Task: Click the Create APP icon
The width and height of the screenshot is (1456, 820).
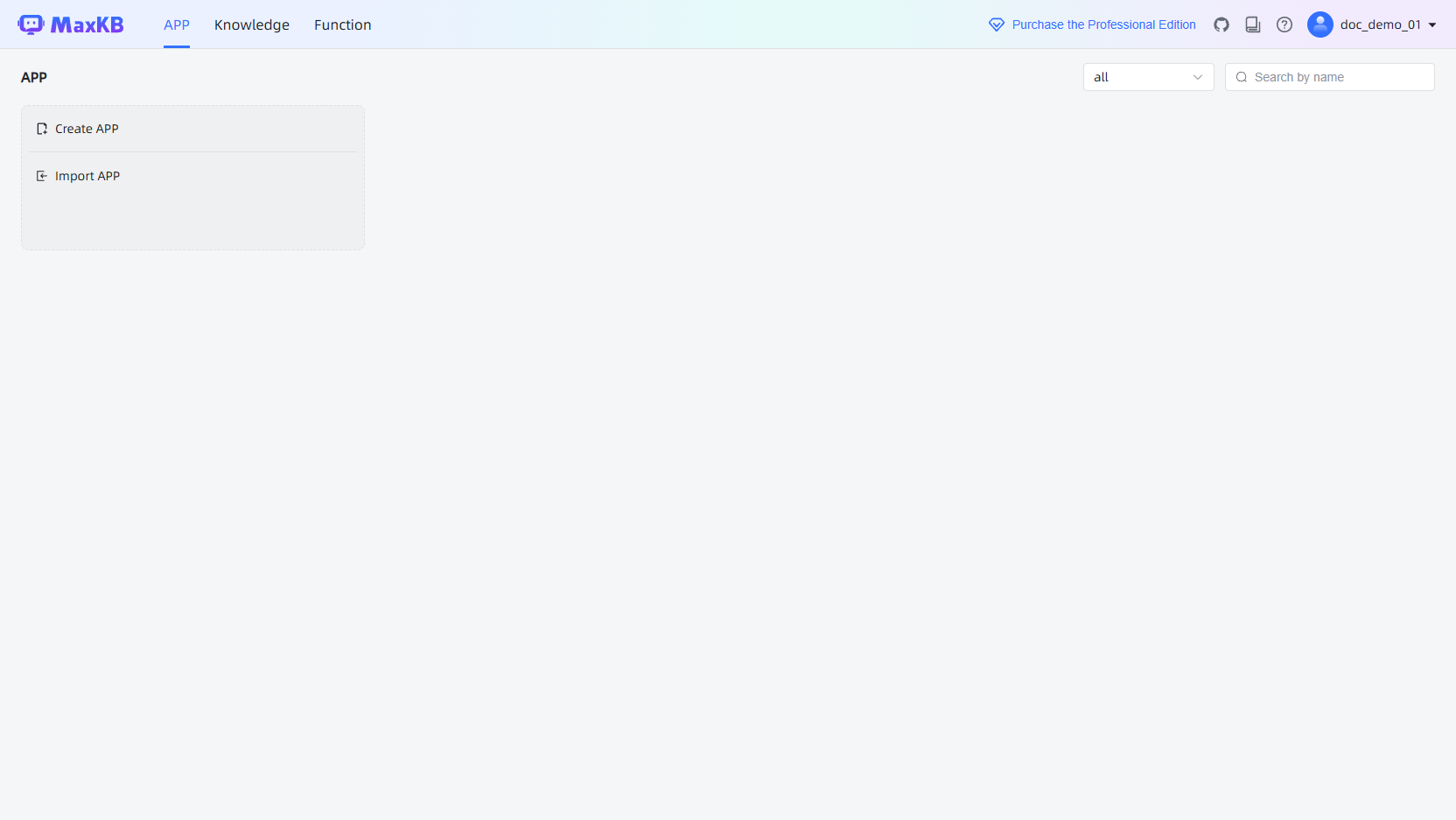Action: [x=42, y=129]
